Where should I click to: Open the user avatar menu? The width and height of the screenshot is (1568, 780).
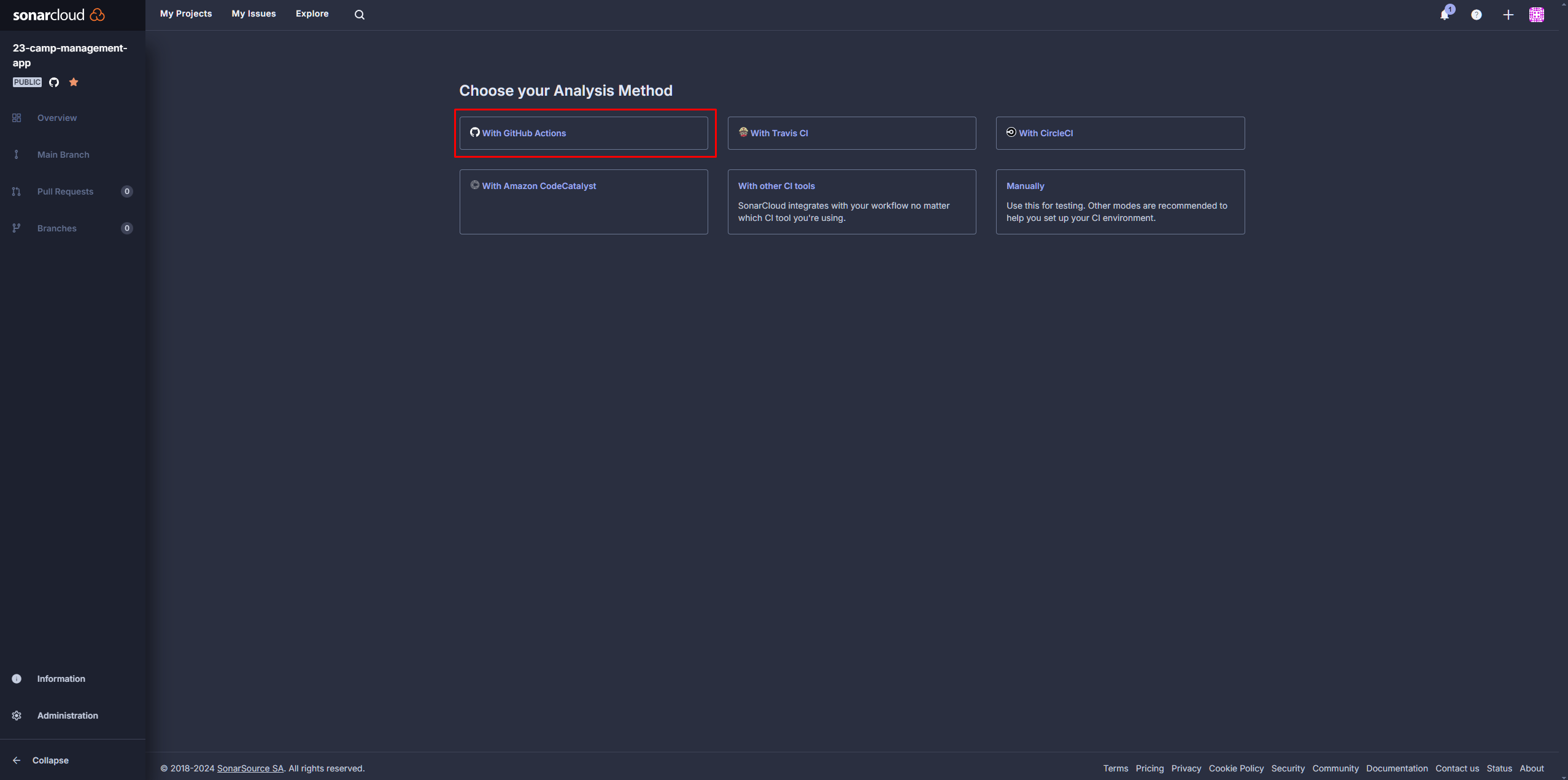click(x=1537, y=15)
